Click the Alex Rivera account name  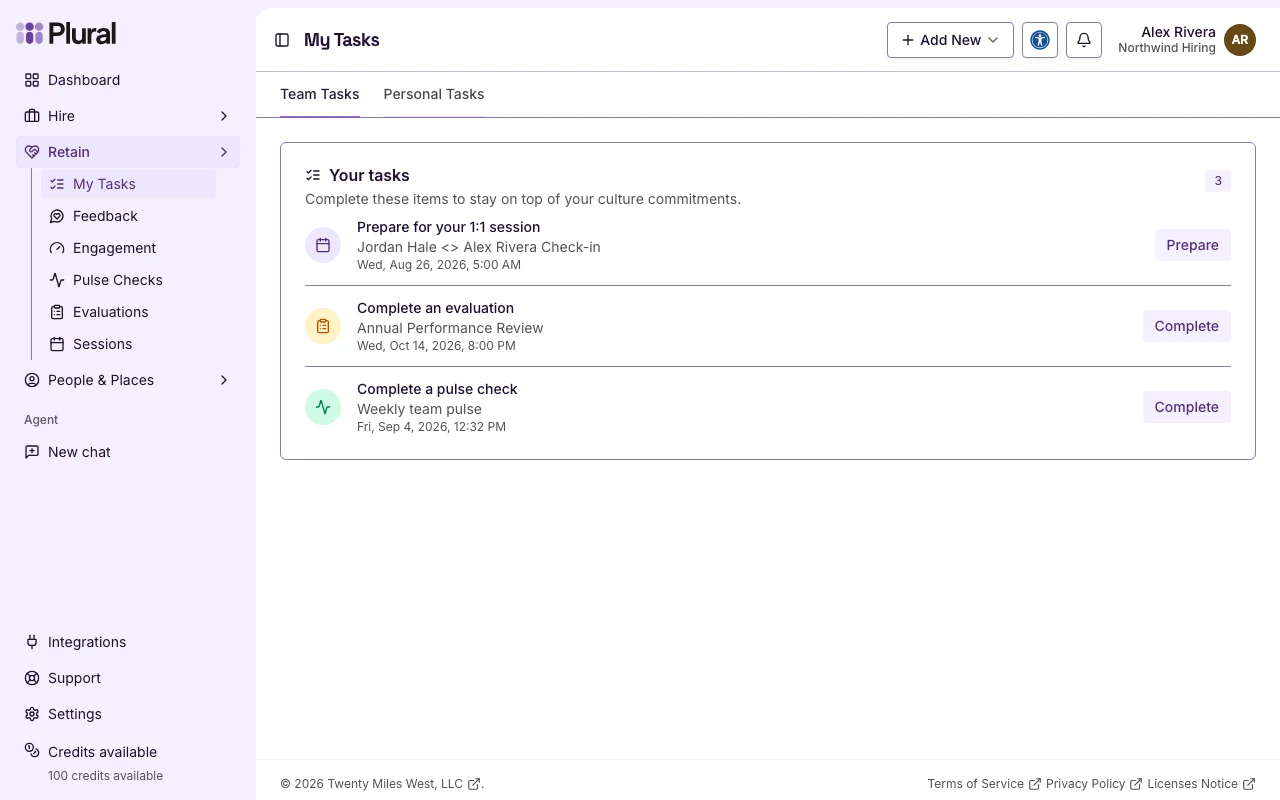pyautogui.click(x=1178, y=32)
